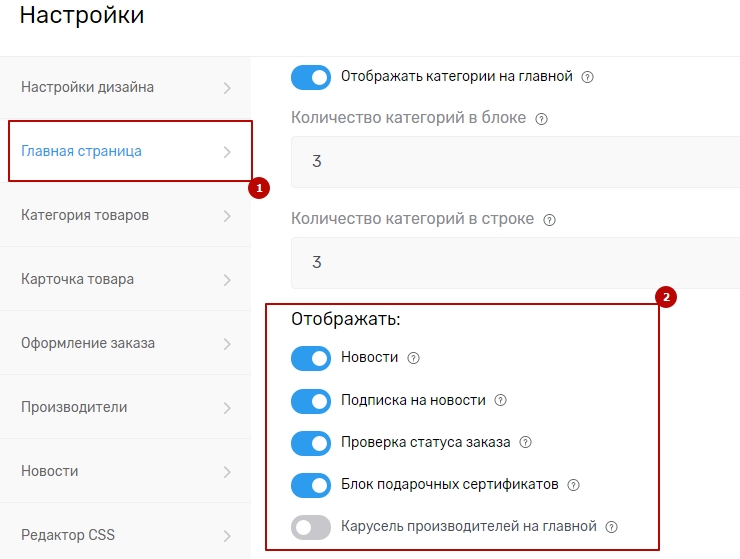This screenshot has width=740, height=559.
Task: Expand Карточка товара chevron arrow
Action: (227, 280)
